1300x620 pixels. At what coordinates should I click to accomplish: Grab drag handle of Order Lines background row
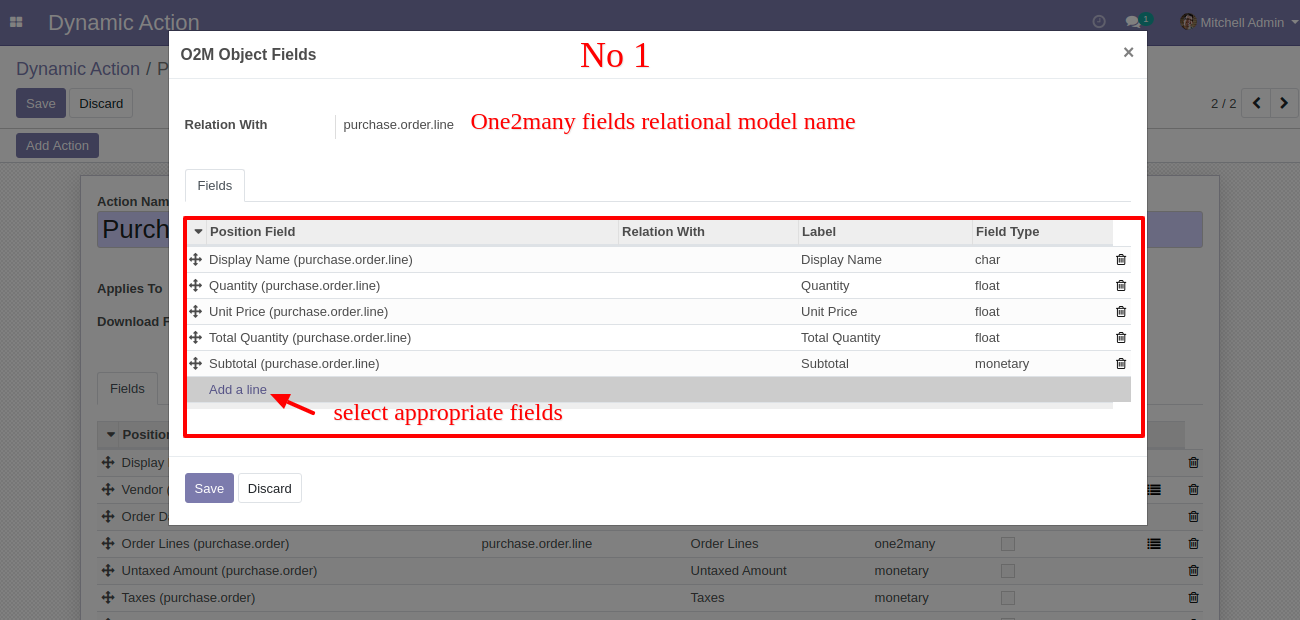point(108,544)
